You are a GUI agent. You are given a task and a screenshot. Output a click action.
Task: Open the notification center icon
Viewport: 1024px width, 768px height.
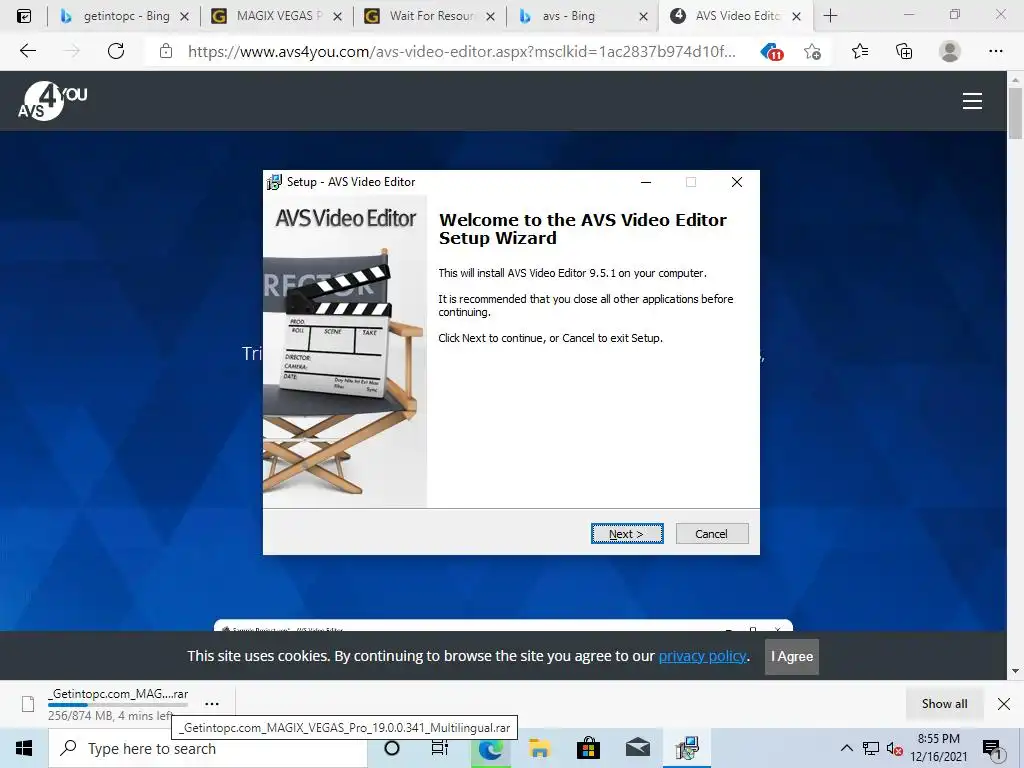(x=992, y=749)
